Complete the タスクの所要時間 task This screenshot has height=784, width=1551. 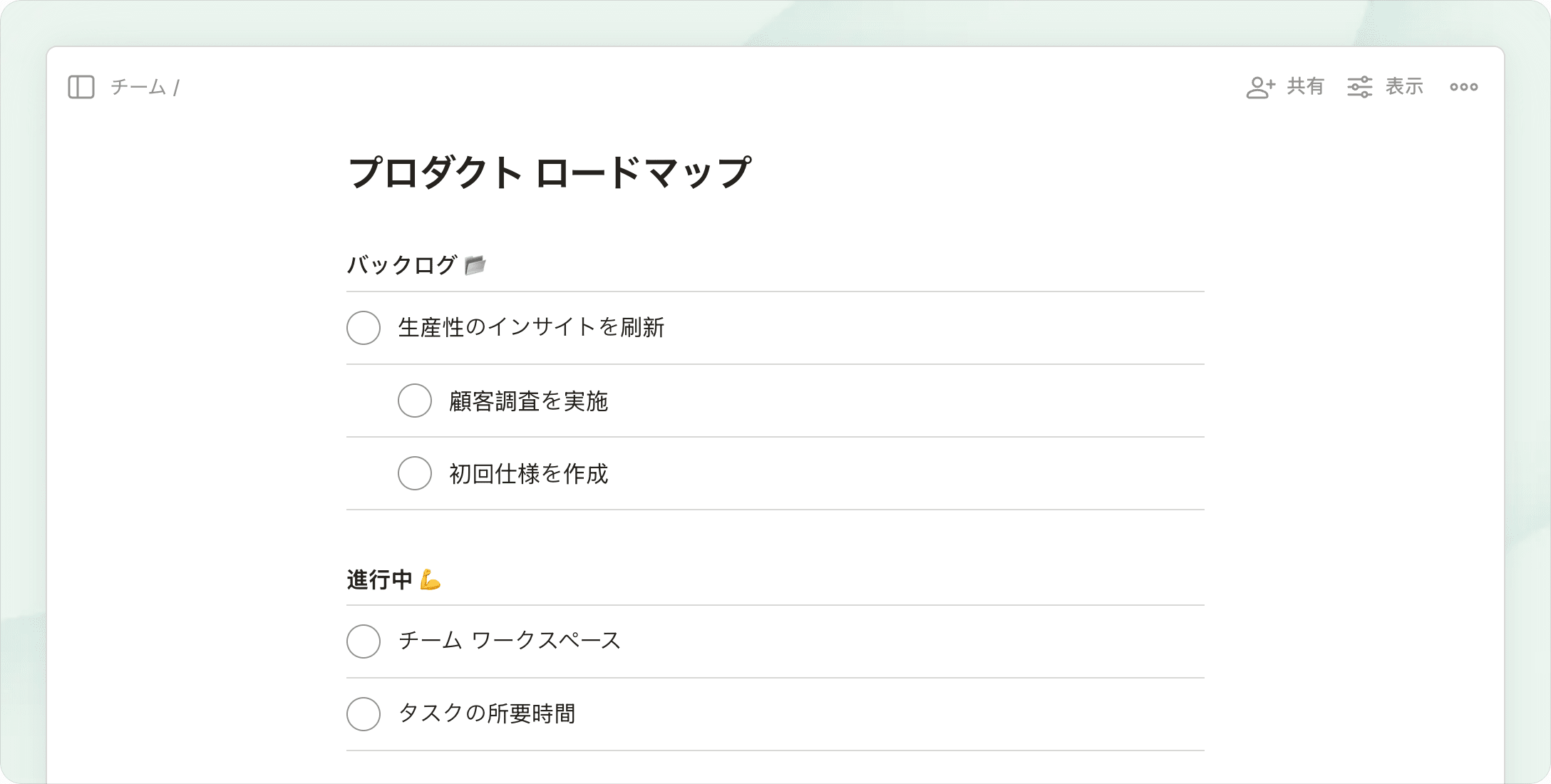(364, 714)
